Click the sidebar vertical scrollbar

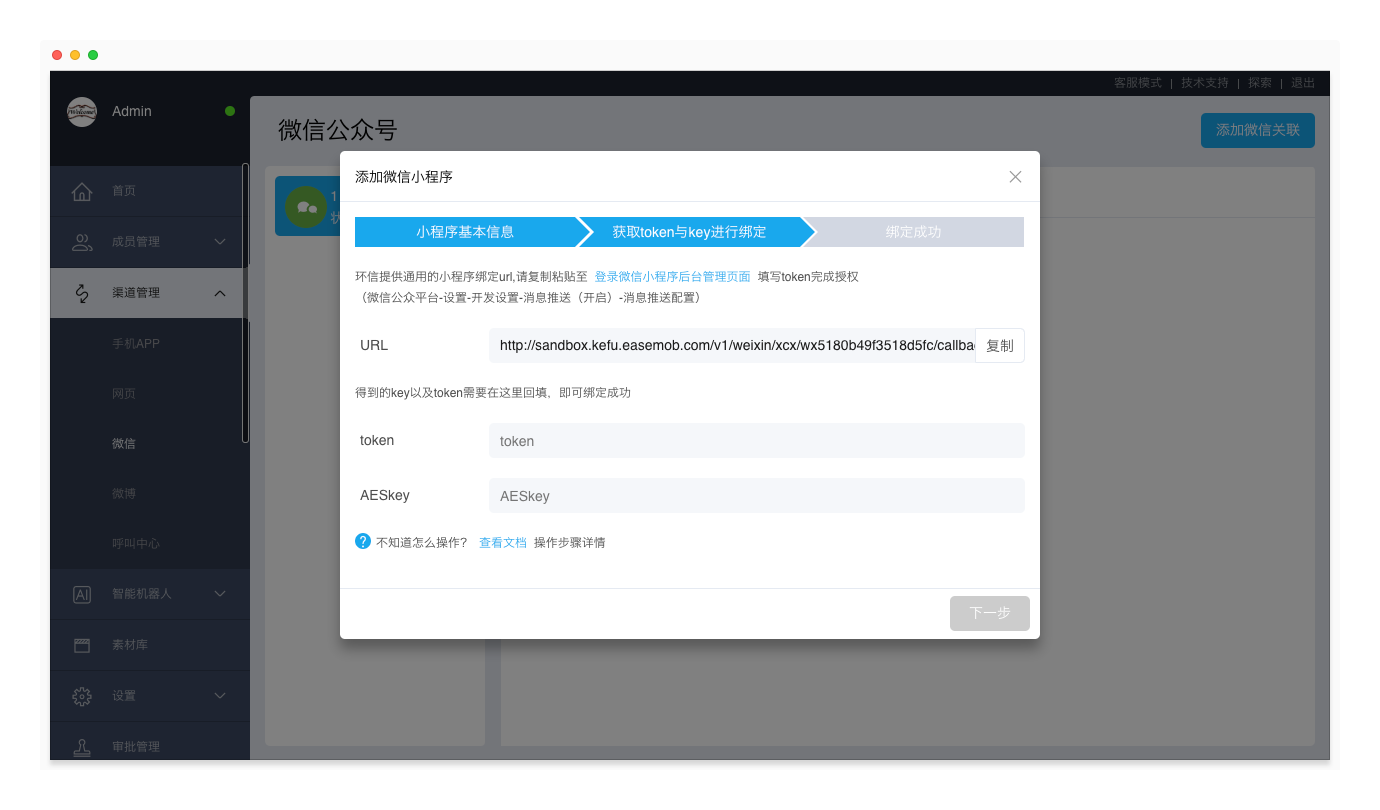[x=246, y=303]
